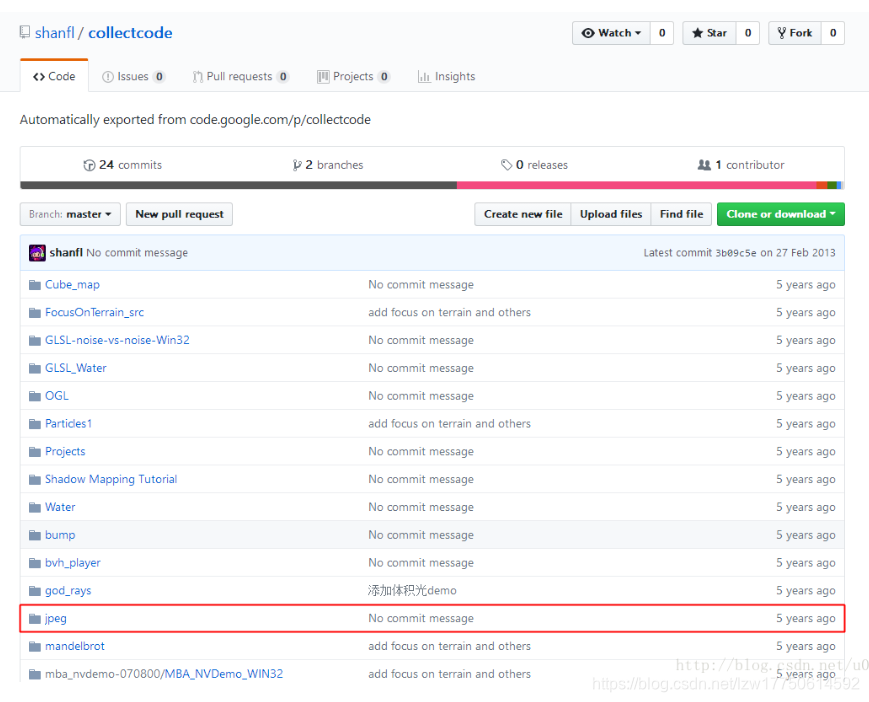Open latest commit hash 3b09c5e

click(x=735, y=253)
